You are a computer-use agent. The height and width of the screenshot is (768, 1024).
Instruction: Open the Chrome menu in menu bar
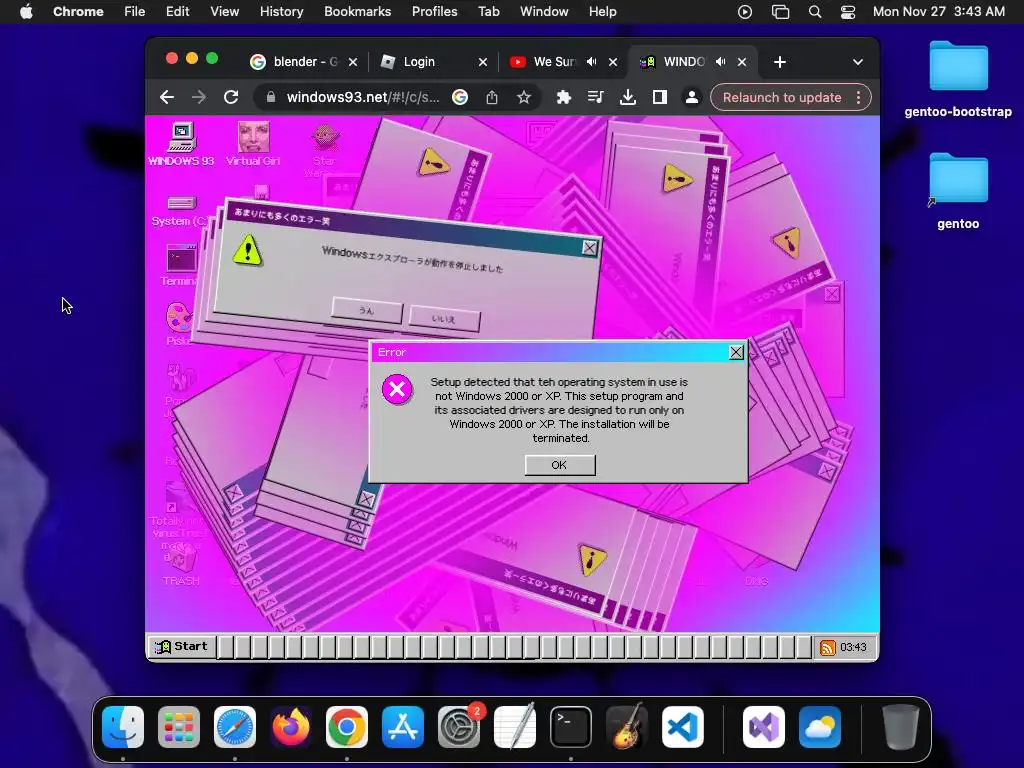pyautogui.click(x=78, y=12)
